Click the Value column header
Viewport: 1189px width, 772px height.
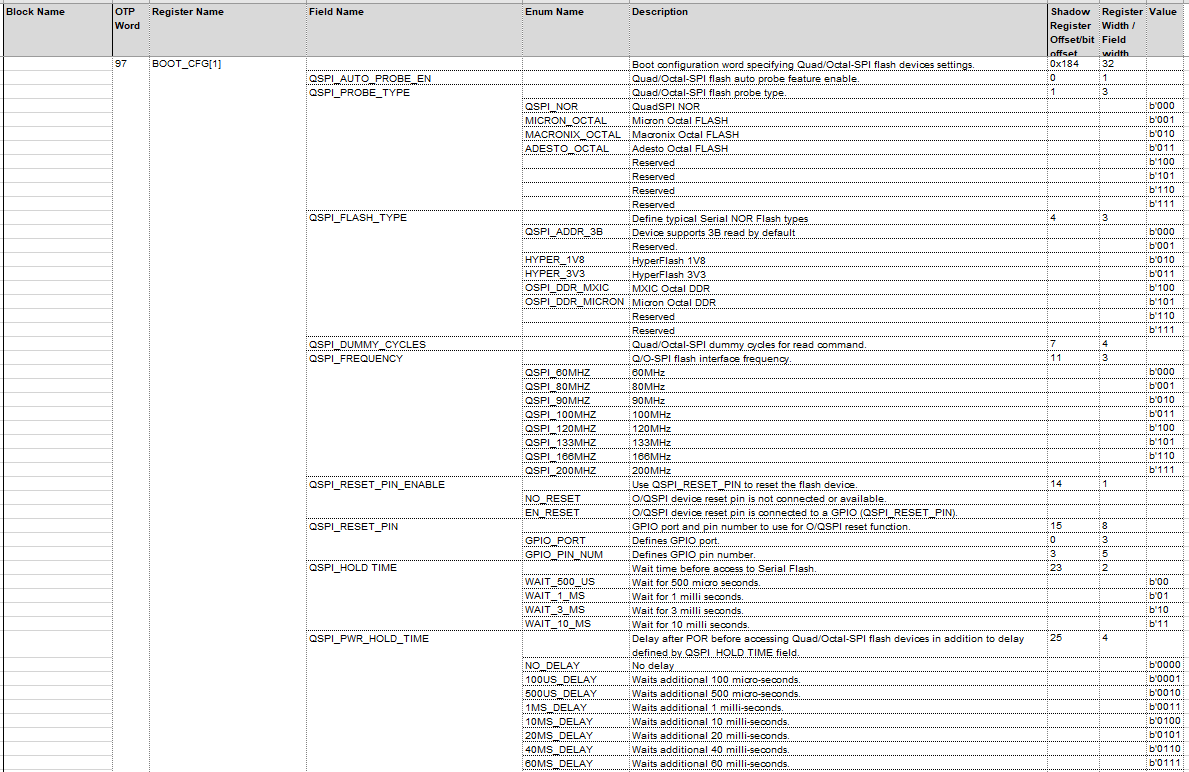1165,30
